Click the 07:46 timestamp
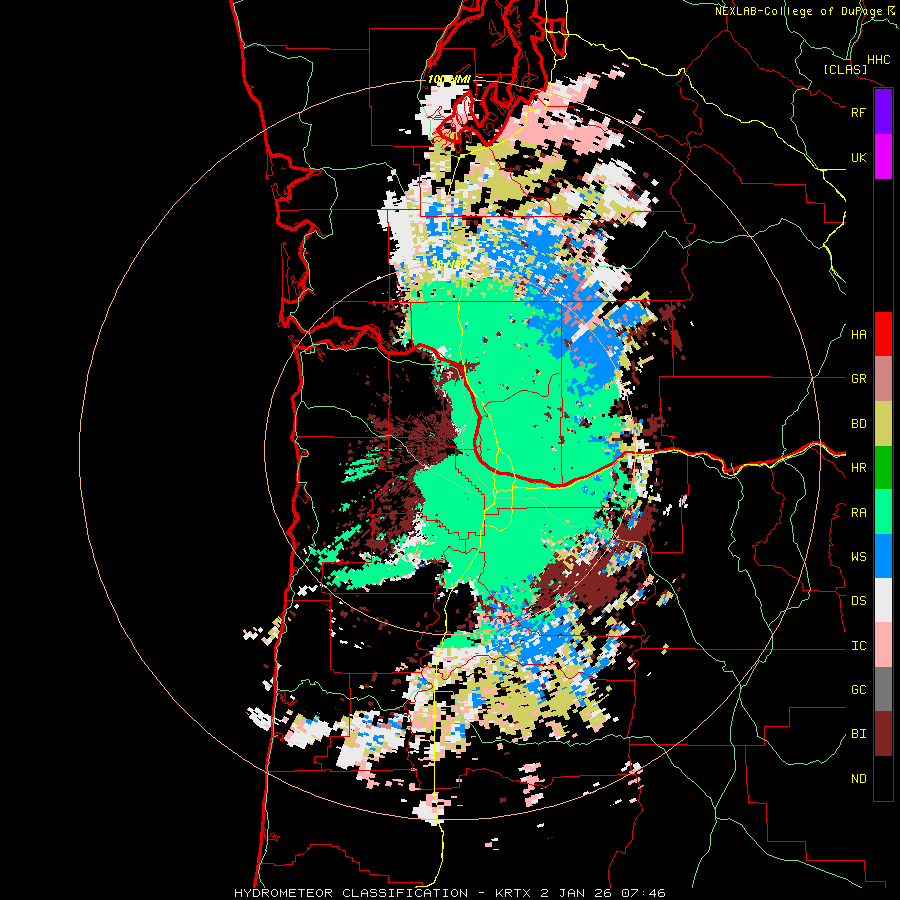The width and height of the screenshot is (900, 900). [643, 893]
